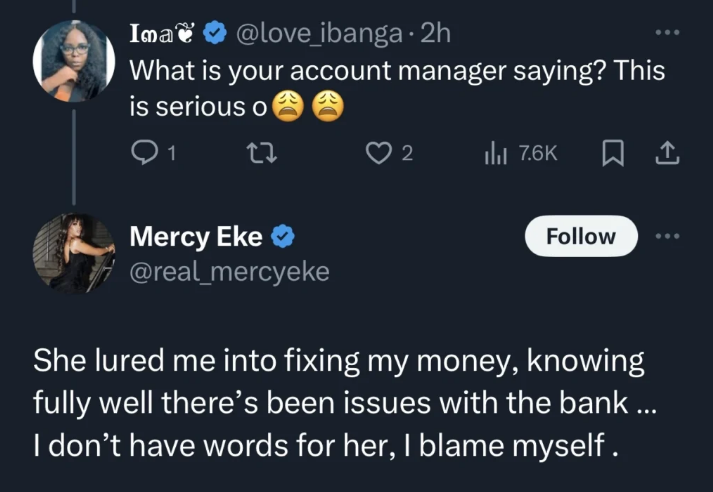Click the verified badge next to Mercy Eke
The width and height of the screenshot is (713, 492).
click(283, 237)
